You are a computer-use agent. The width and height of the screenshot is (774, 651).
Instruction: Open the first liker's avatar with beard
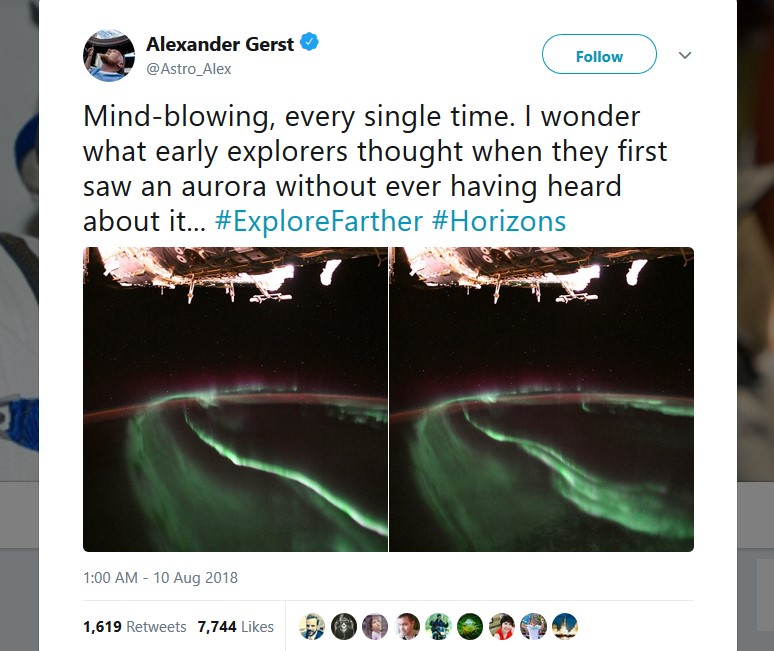pos(312,626)
